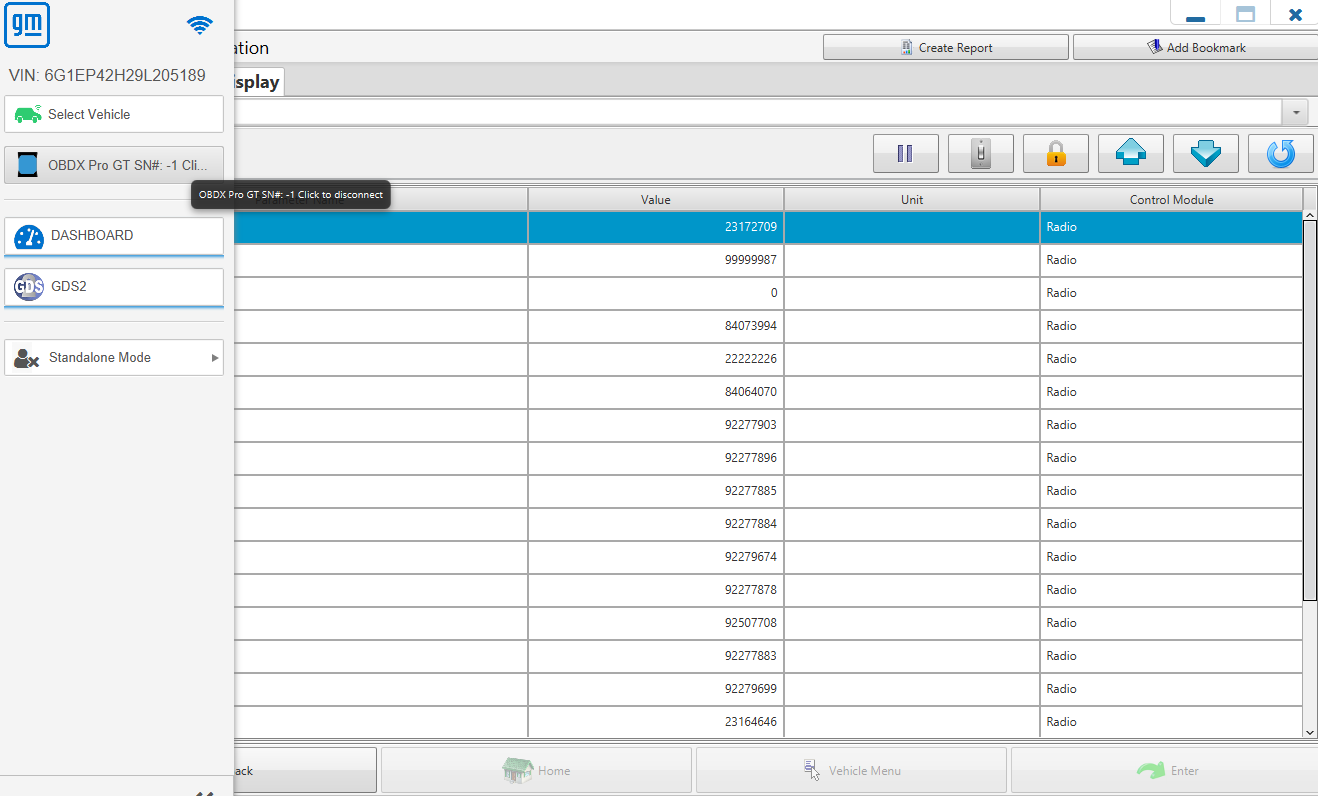Click the lock icon toolbar button

1055,154
